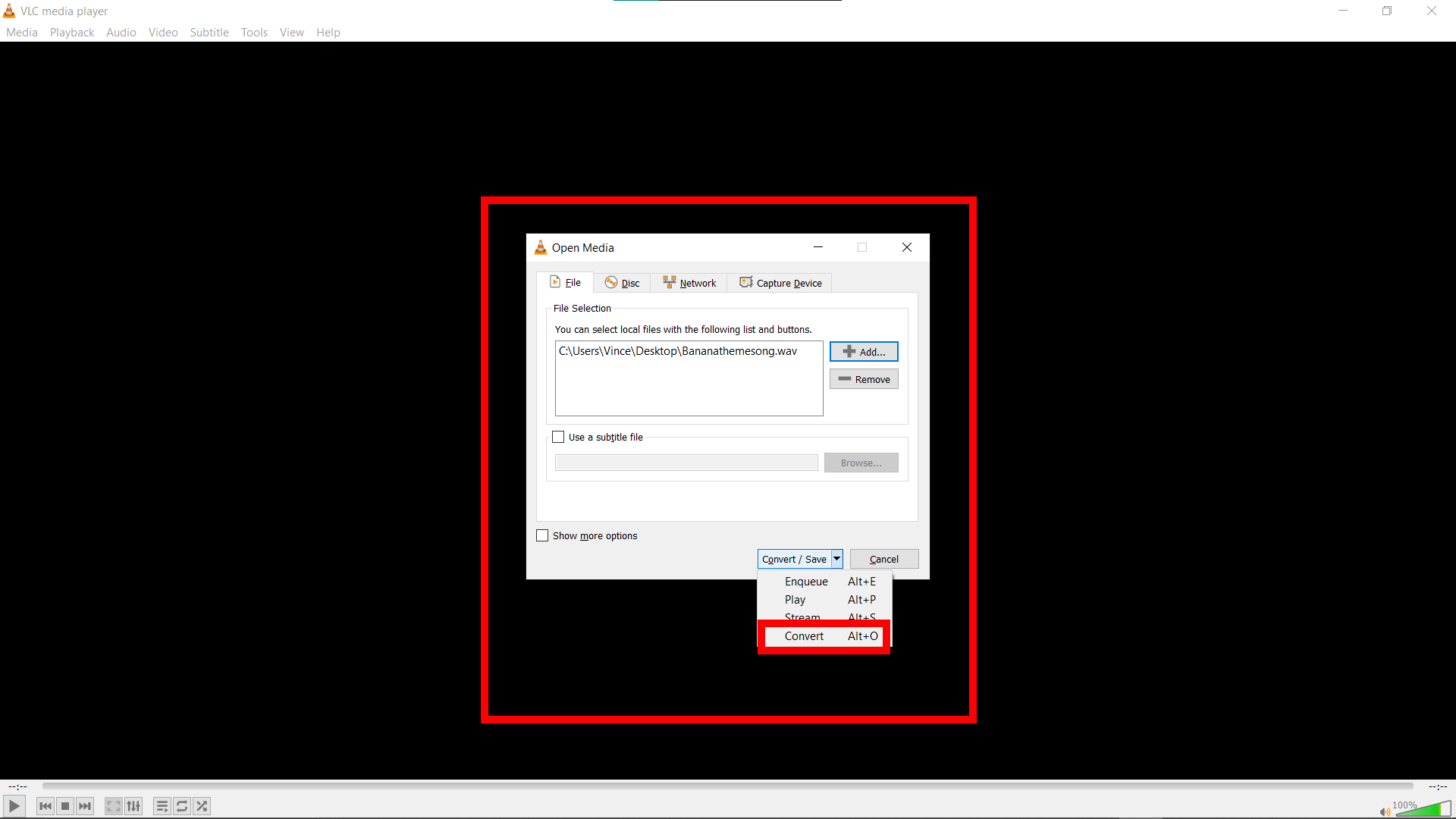Check the Show more options box
Viewport: 1456px width, 819px height.
pyautogui.click(x=541, y=535)
